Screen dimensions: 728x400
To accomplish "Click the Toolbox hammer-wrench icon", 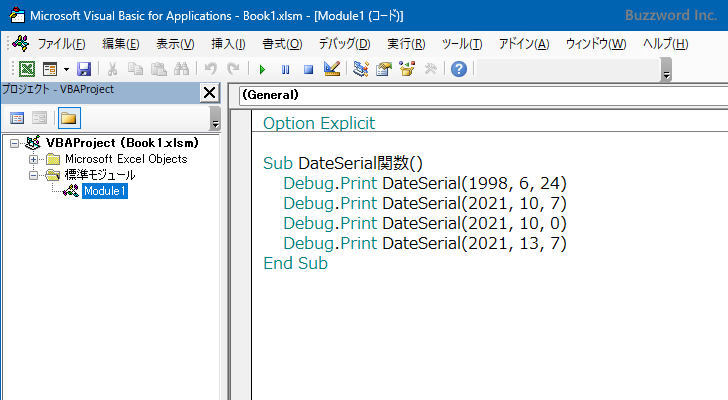I will 430,69.
